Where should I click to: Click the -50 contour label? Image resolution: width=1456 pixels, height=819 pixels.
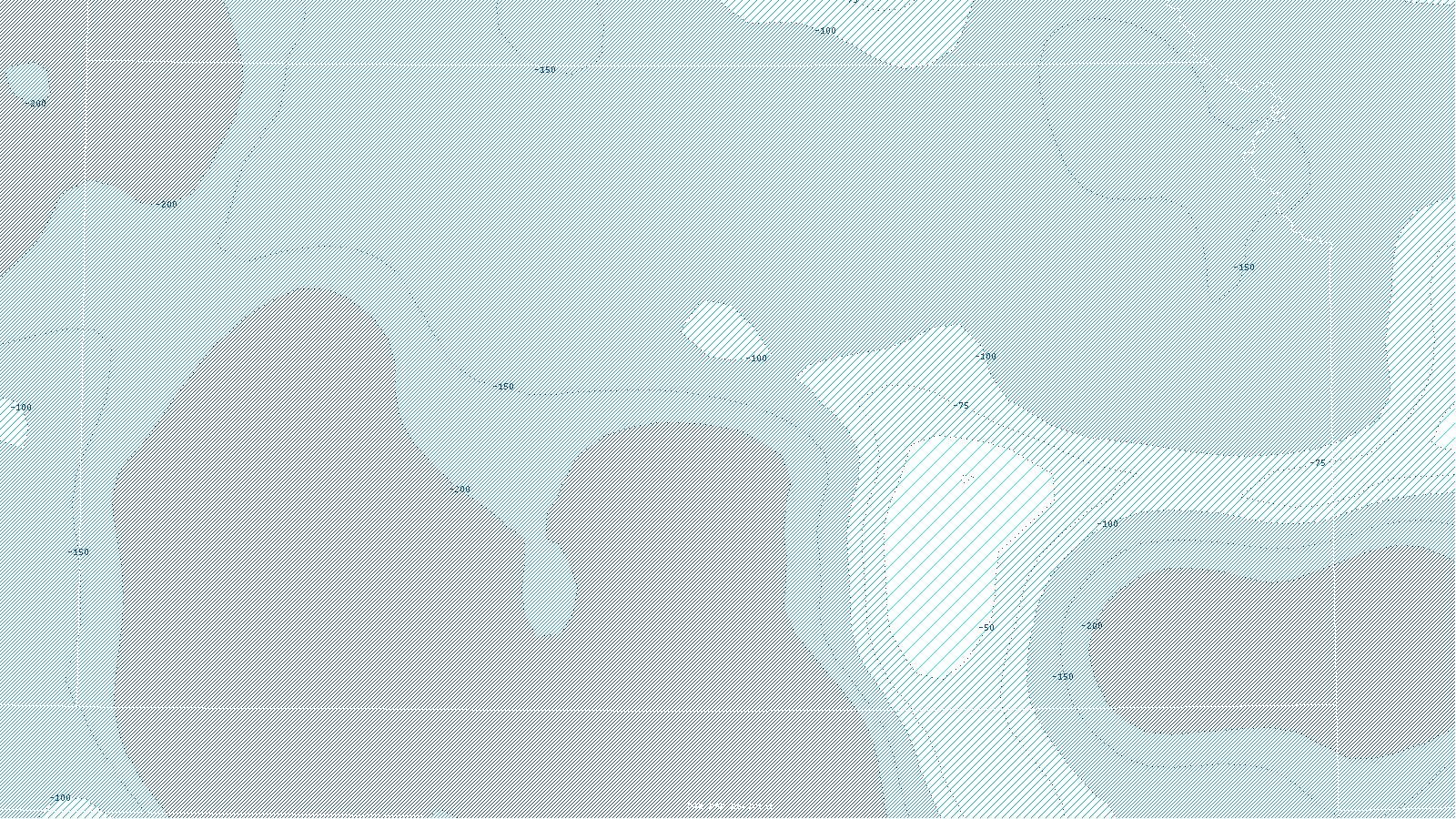coord(986,628)
